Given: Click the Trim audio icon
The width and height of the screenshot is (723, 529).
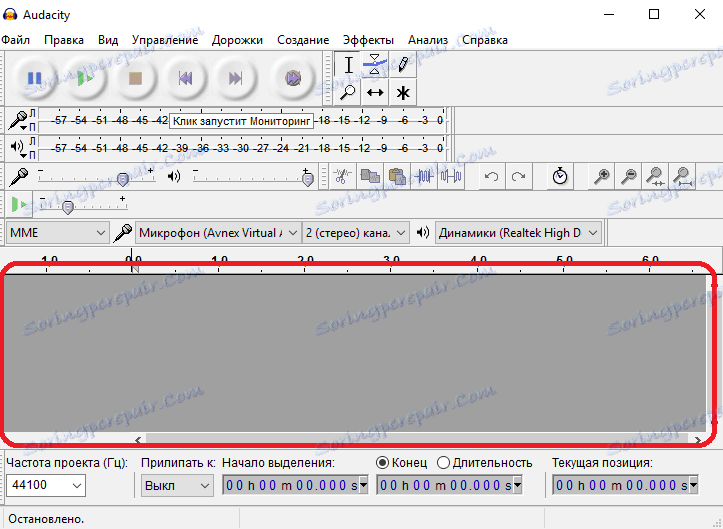Looking at the screenshot, I should [x=424, y=176].
